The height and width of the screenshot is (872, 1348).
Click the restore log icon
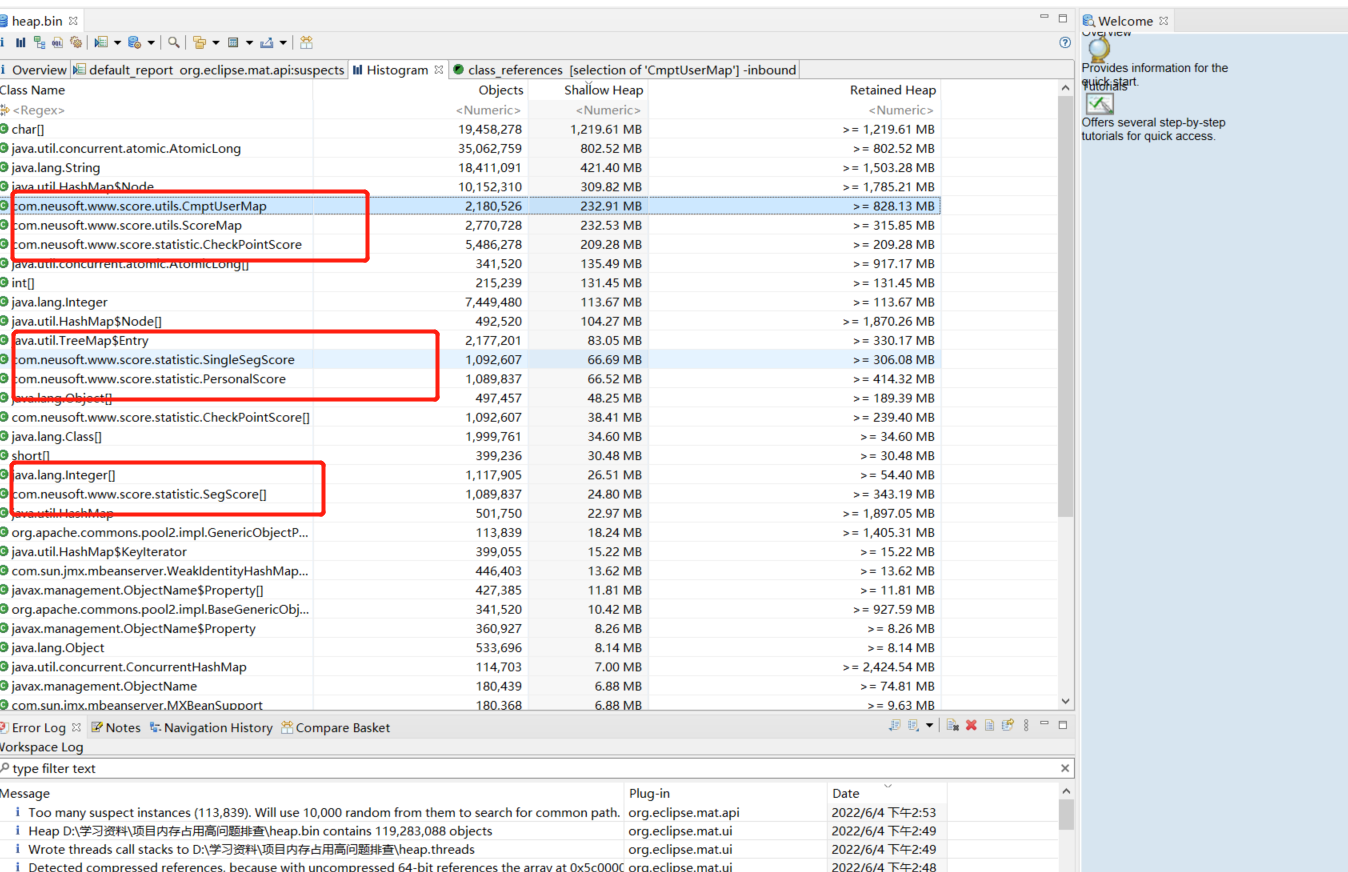(1008, 725)
